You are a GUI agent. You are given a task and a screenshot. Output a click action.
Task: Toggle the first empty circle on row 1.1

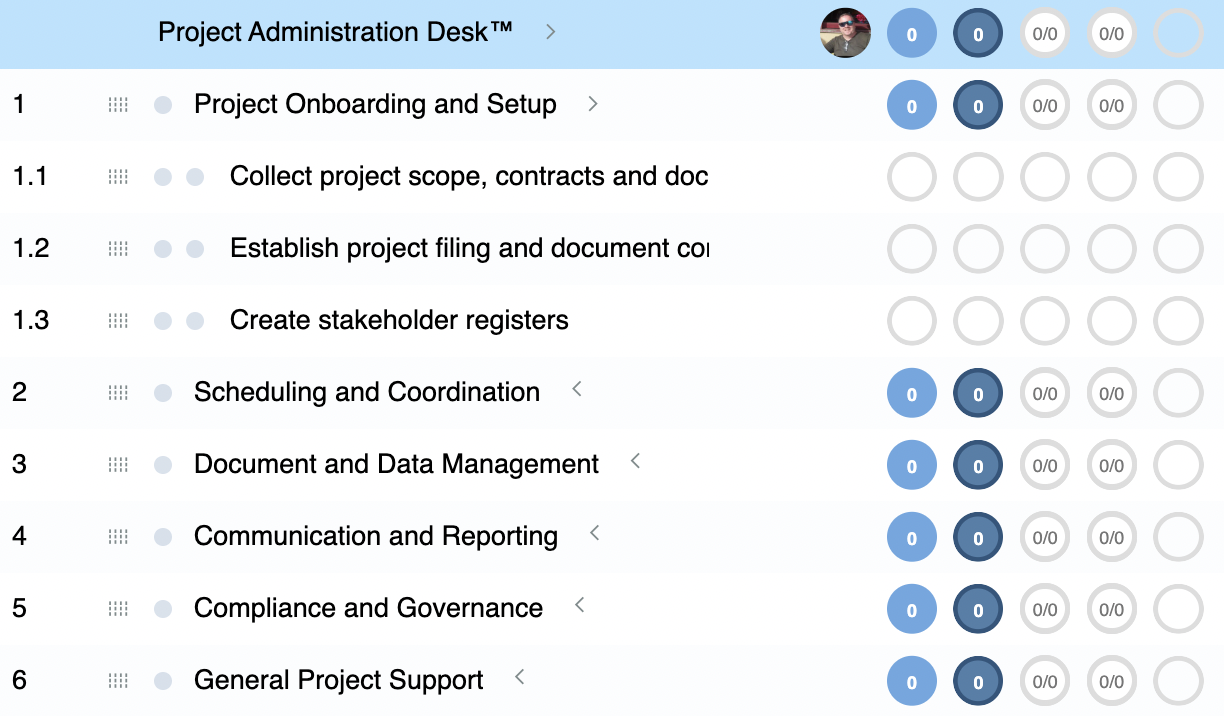pyautogui.click(x=911, y=178)
